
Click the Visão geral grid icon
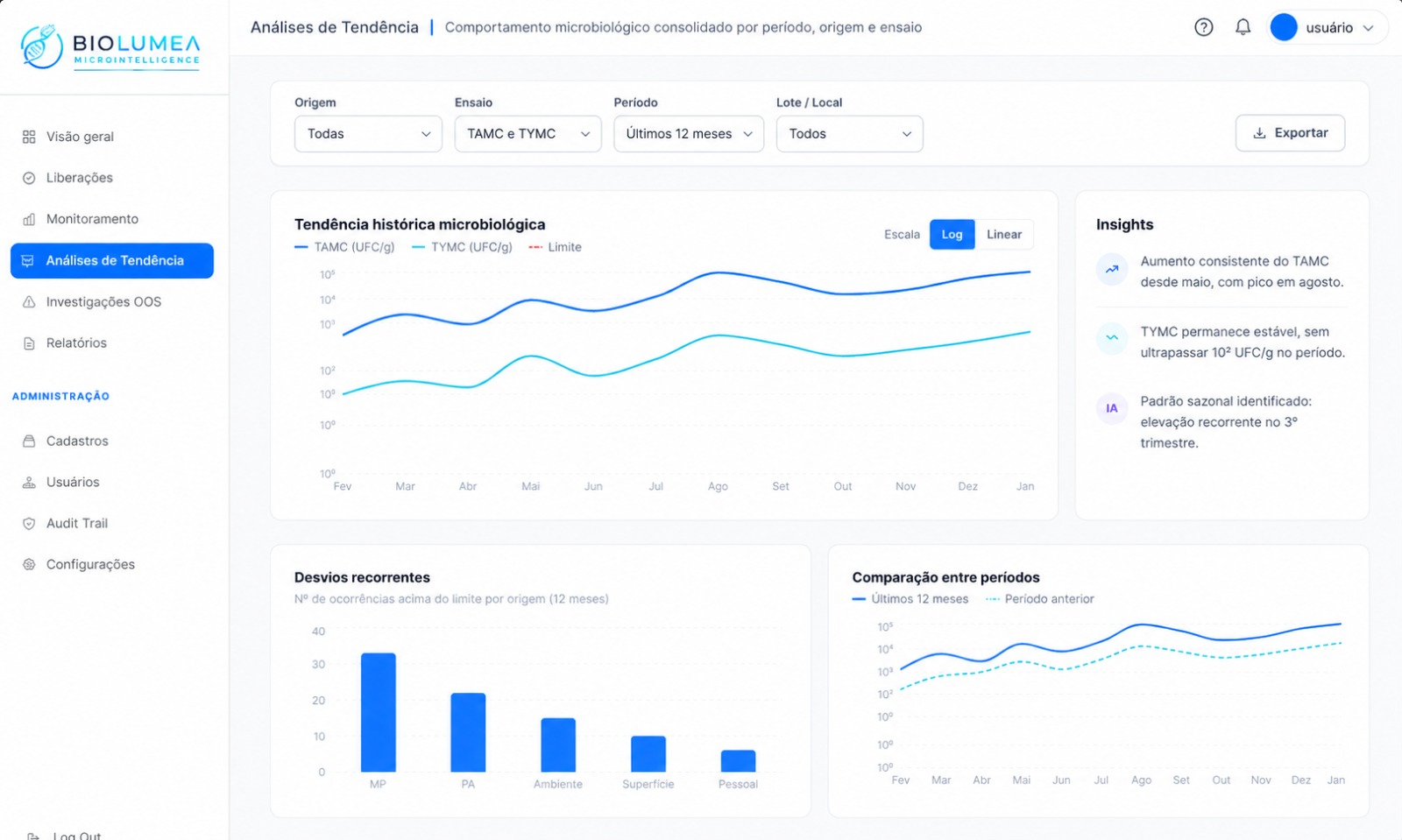click(x=29, y=137)
